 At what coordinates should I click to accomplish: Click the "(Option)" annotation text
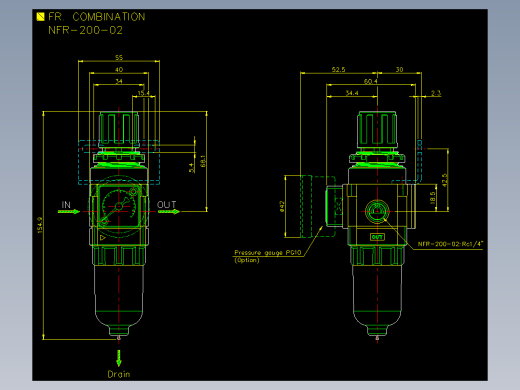(x=247, y=260)
